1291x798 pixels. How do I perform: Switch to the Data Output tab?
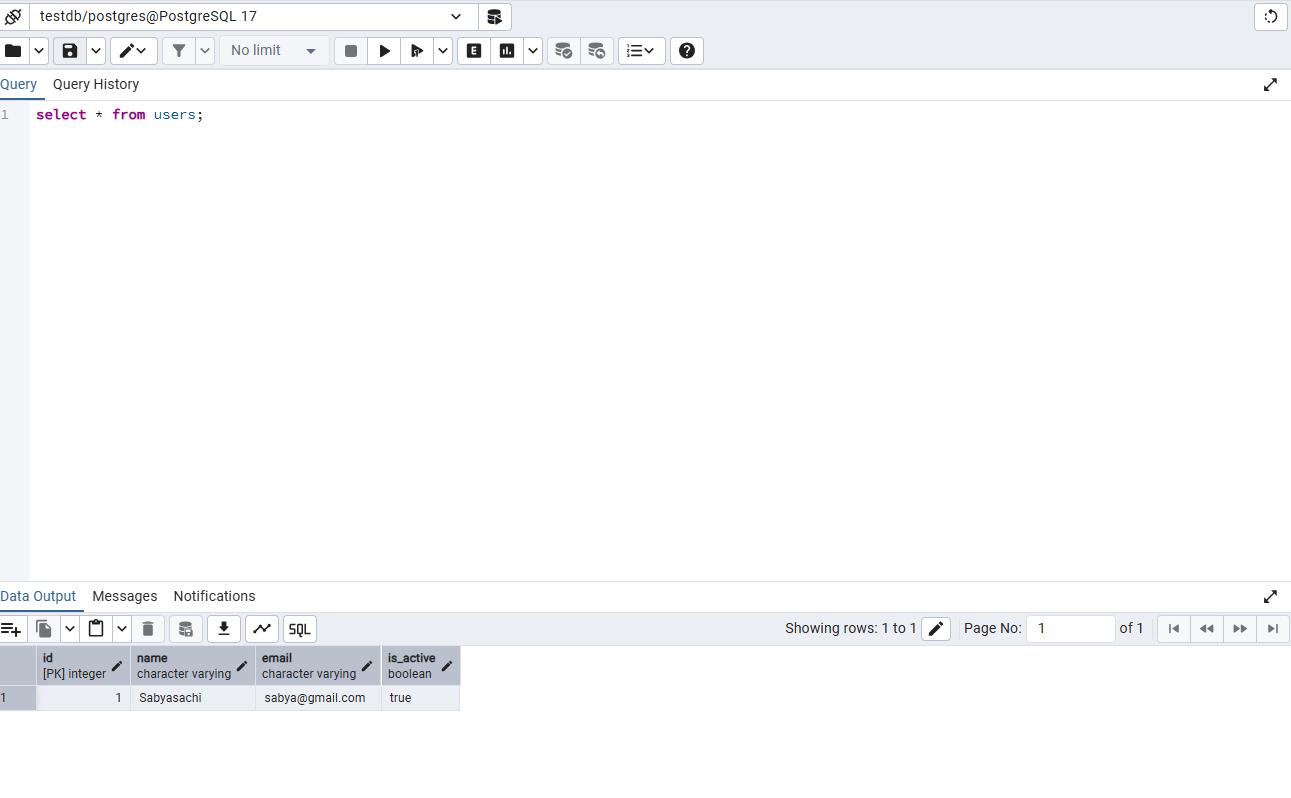(x=38, y=597)
